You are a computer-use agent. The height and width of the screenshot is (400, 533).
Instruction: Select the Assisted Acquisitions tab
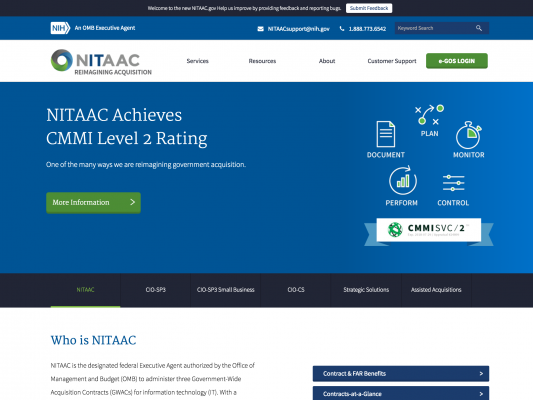point(436,290)
